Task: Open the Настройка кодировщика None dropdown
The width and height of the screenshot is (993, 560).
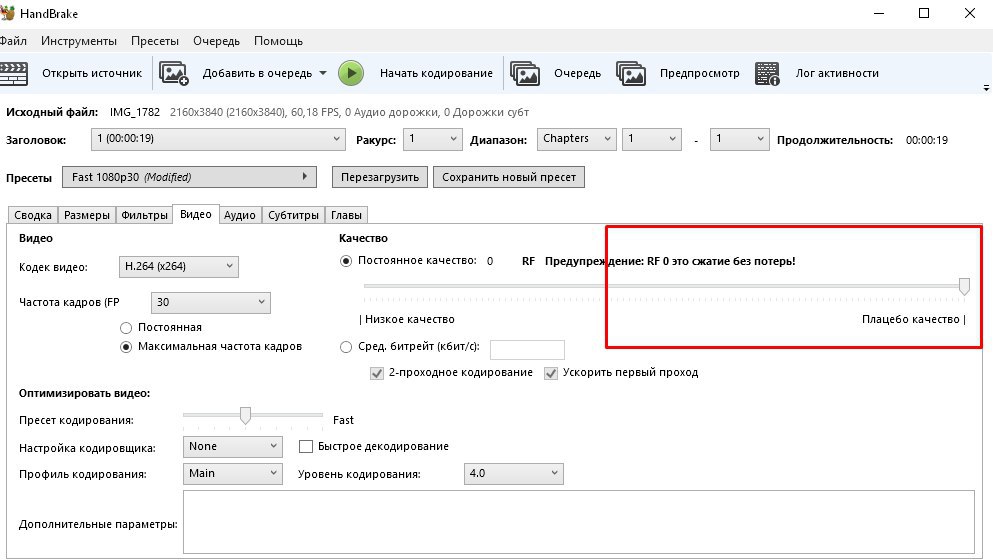Action: (232, 447)
